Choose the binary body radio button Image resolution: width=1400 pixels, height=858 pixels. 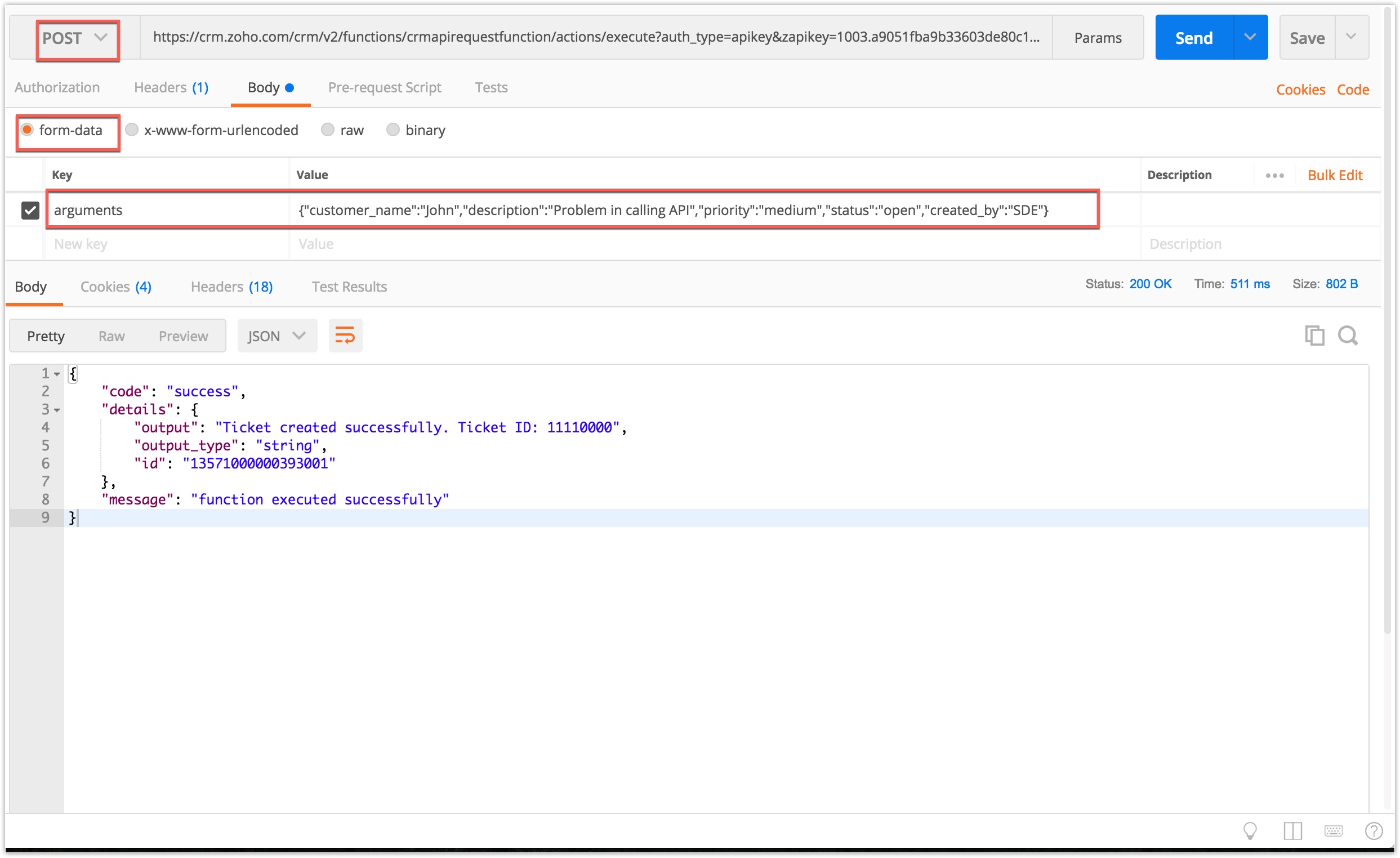tap(393, 130)
